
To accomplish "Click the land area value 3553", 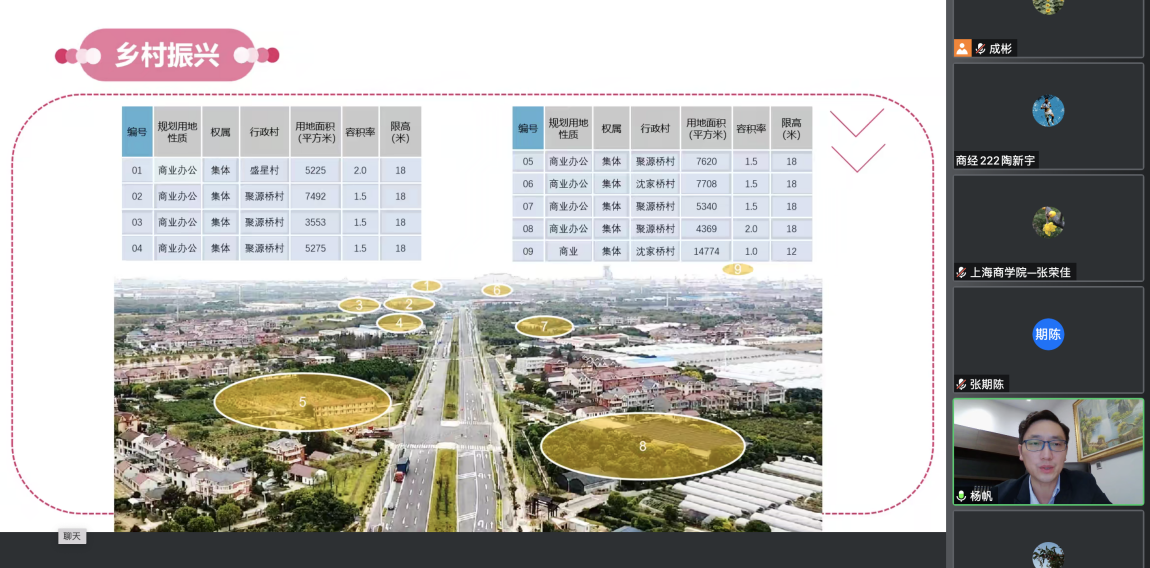I will (x=315, y=222).
